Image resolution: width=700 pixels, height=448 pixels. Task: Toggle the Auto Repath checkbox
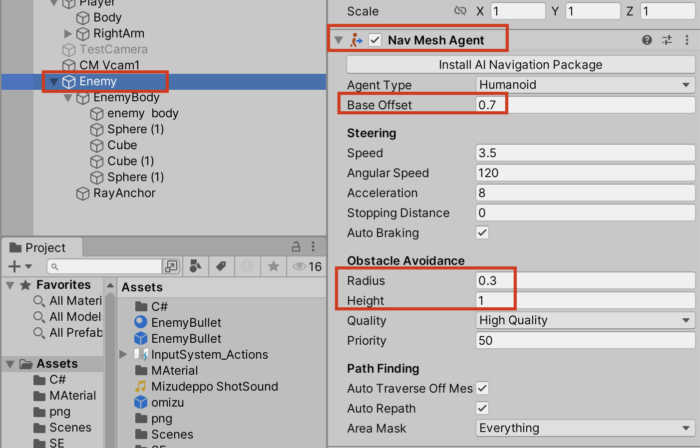point(482,408)
